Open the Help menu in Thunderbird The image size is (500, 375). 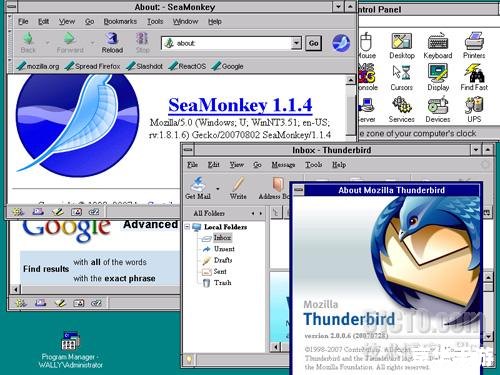(x=339, y=165)
